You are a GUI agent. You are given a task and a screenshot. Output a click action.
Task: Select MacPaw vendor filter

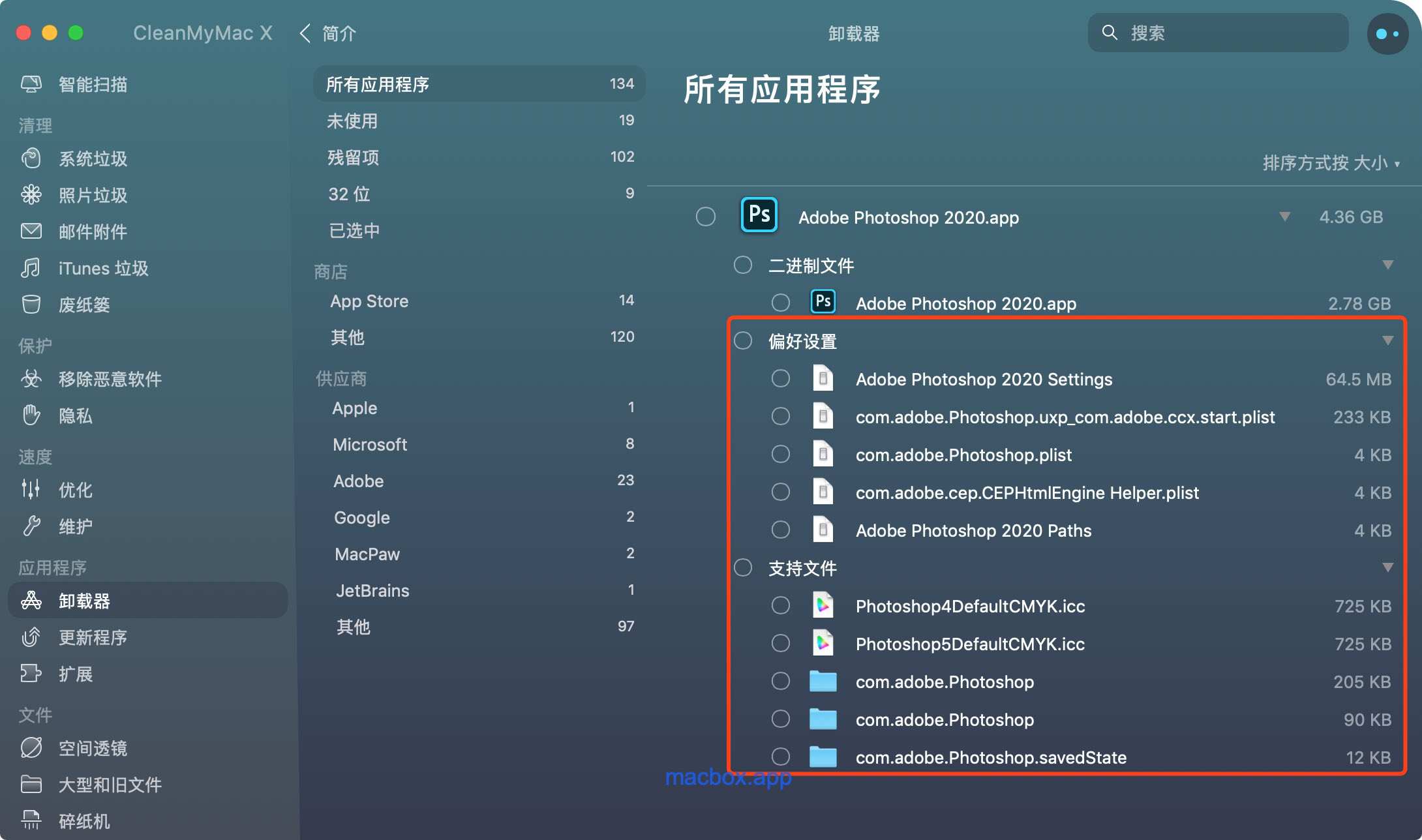pyautogui.click(x=479, y=554)
